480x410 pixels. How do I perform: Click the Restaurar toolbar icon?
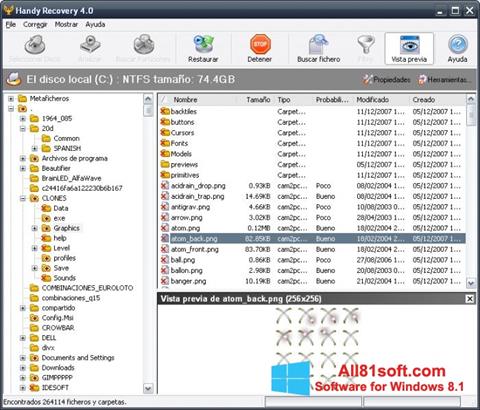203,44
